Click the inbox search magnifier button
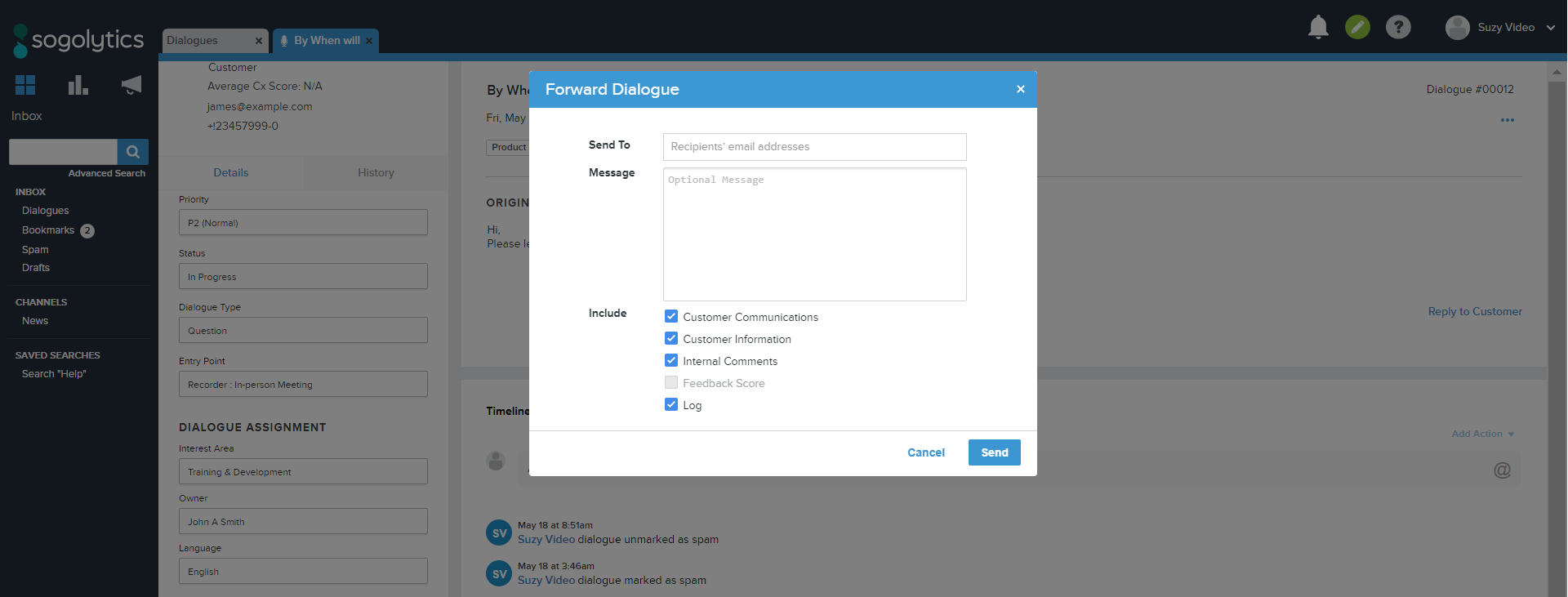Screen dimensions: 1568x597 point(132,152)
